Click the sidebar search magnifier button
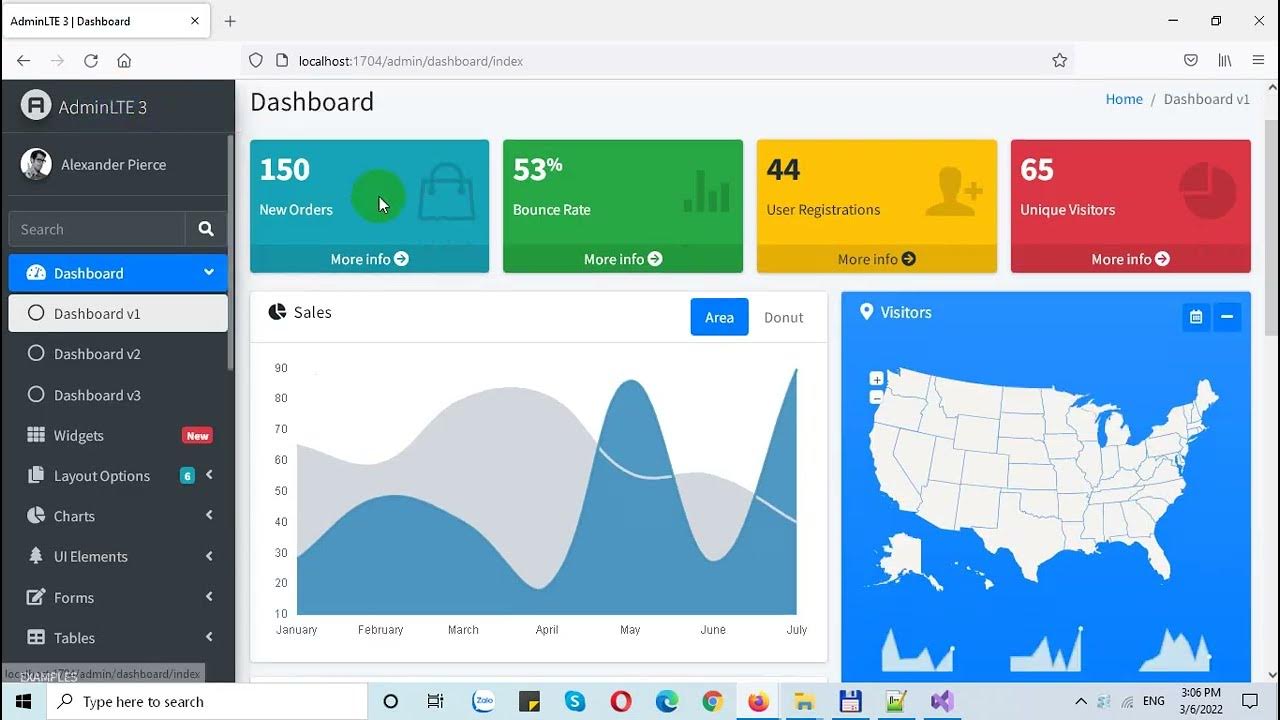The width and height of the screenshot is (1280, 720). coord(206,229)
